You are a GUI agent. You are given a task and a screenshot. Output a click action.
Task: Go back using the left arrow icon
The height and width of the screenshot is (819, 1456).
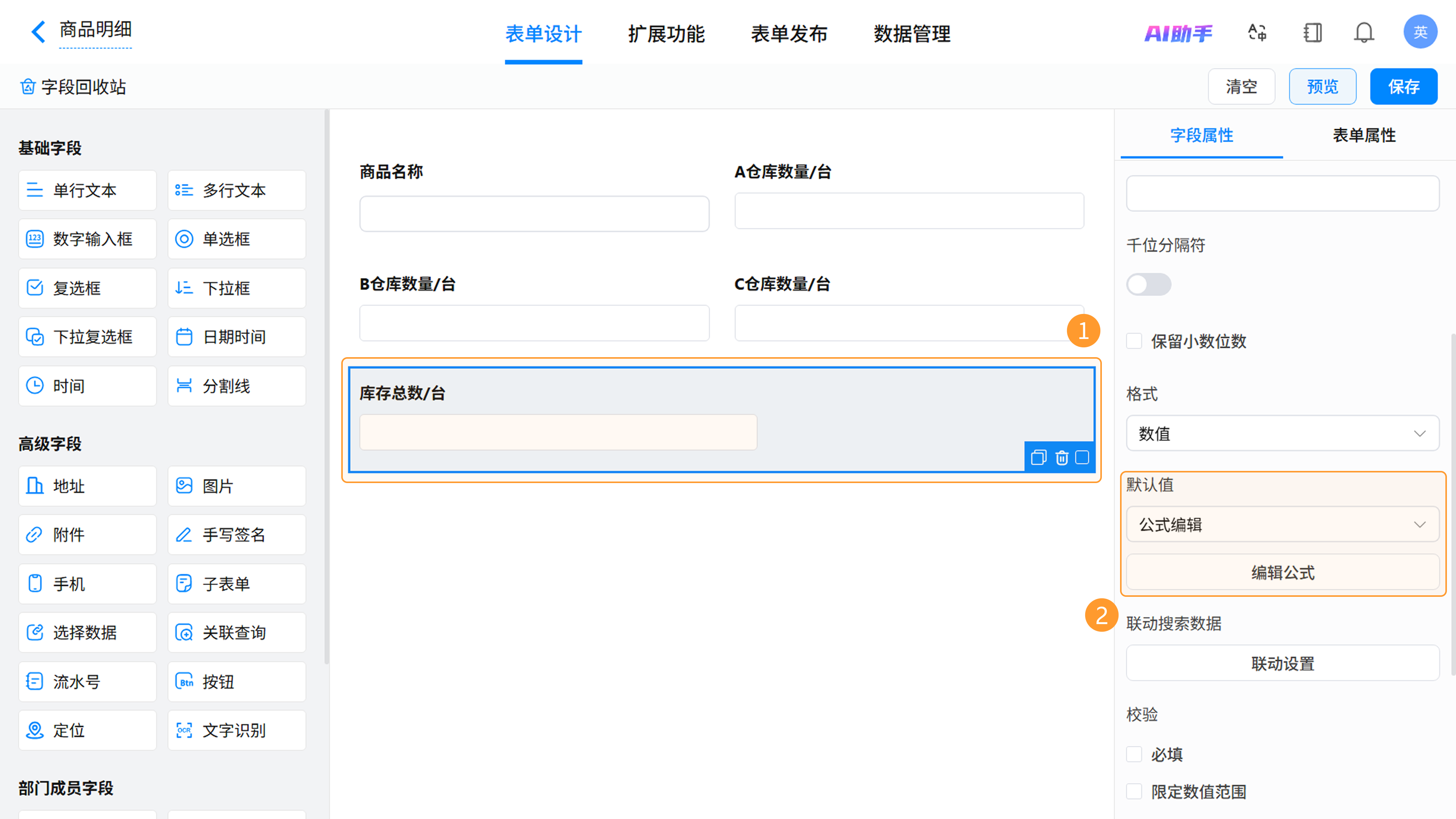point(38,31)
